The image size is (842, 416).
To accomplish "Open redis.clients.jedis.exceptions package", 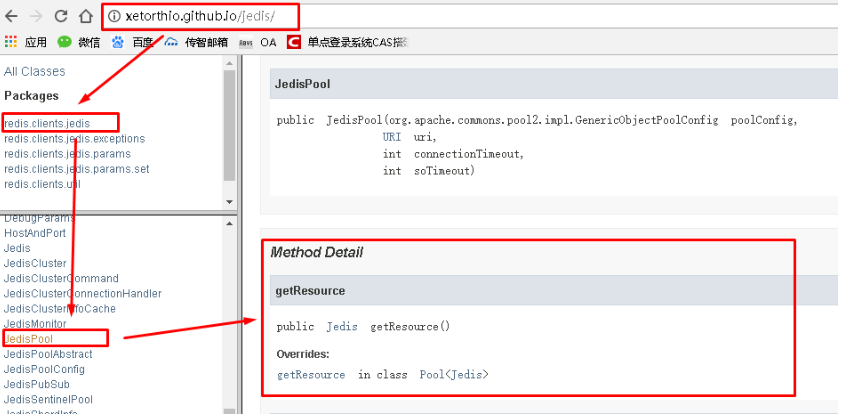I will point(75,138).
